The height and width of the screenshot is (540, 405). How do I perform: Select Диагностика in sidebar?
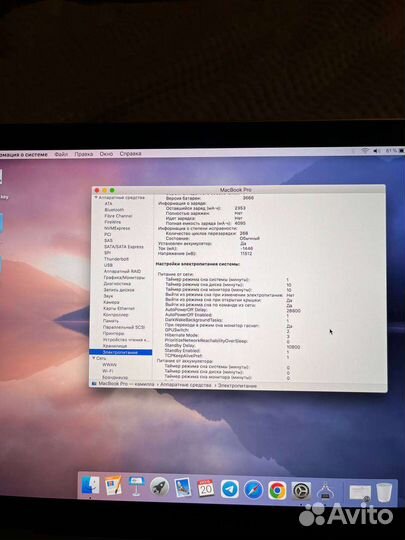click(117, 283)
